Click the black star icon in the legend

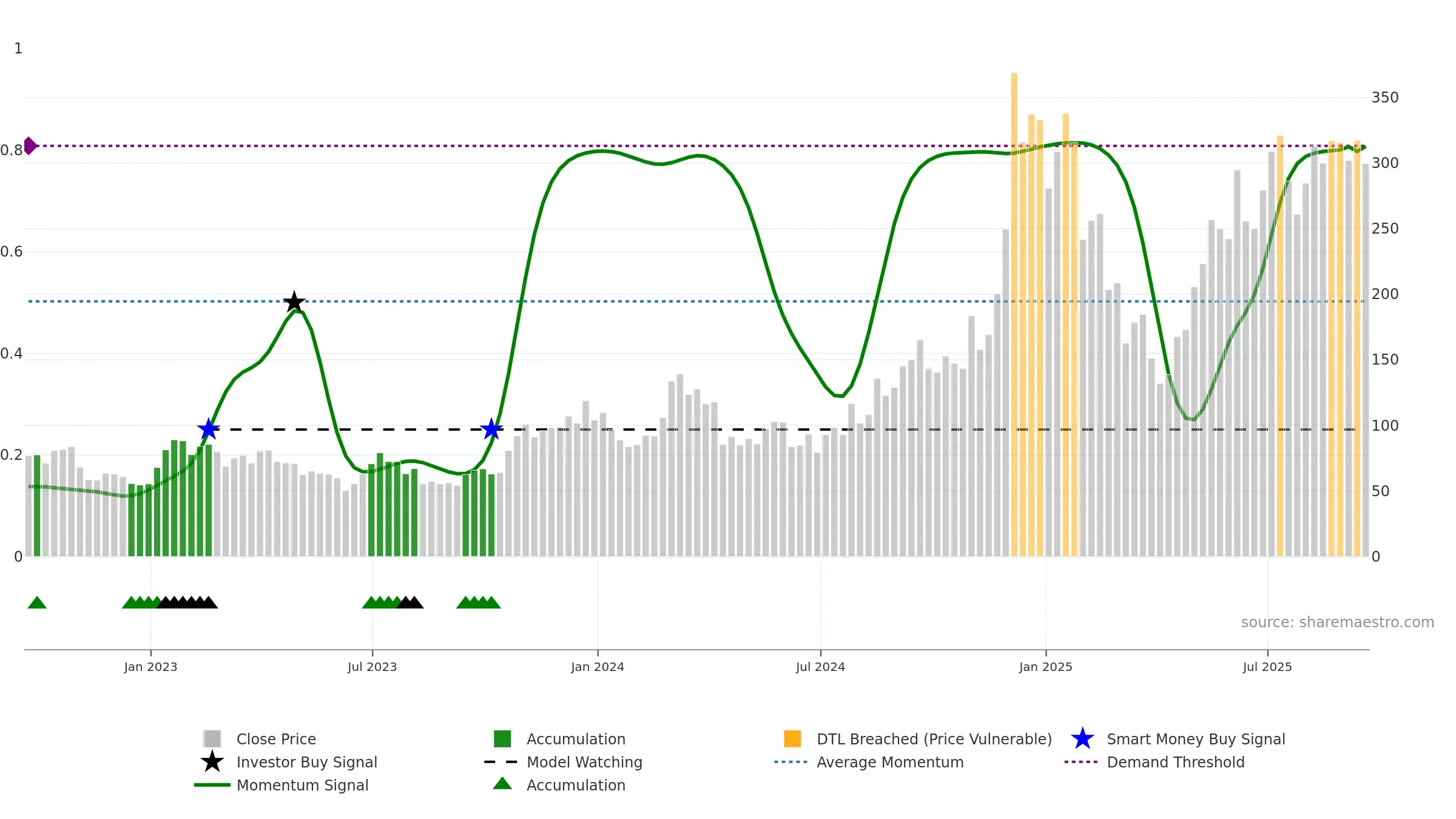[212, 761]
